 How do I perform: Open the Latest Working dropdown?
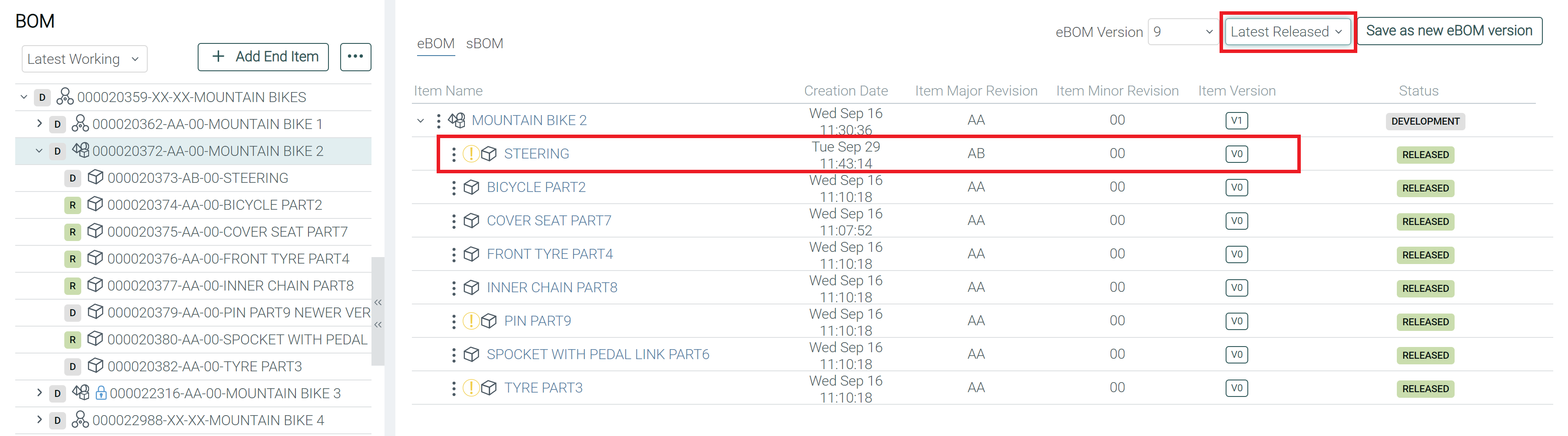pyautogui.click(x=84, y=59)
